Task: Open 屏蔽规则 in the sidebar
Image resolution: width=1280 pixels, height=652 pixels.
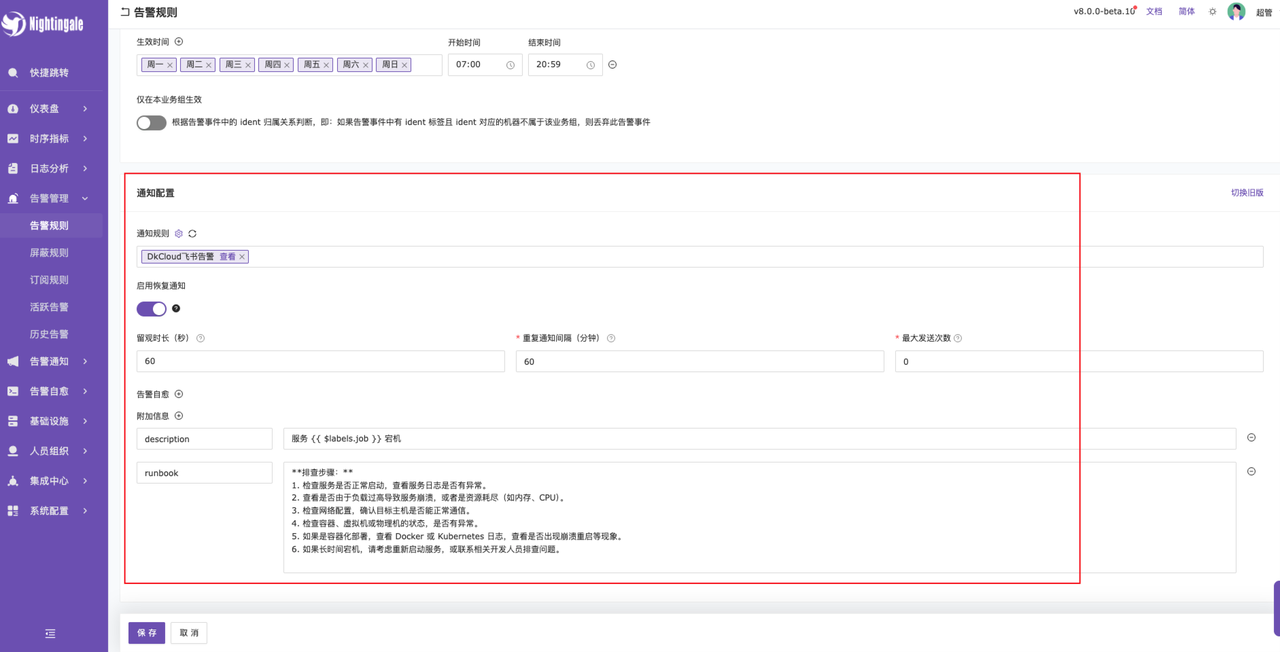Action: (x=49, y=253)
